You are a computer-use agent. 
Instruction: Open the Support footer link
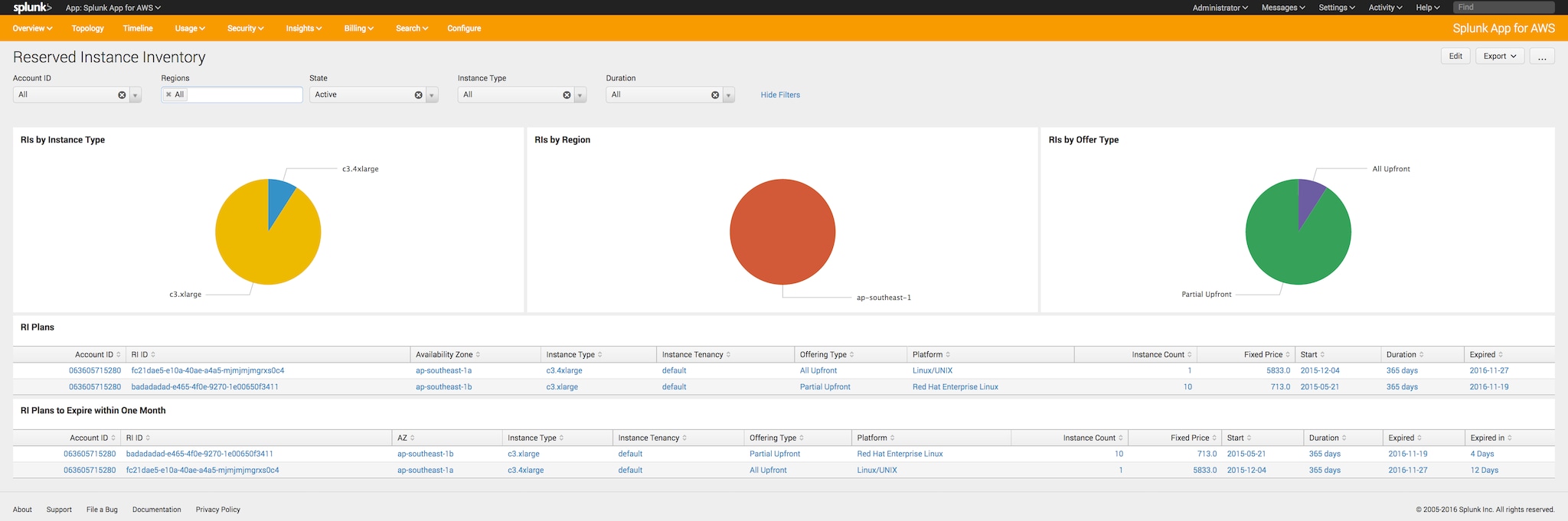tap(59, 510)
